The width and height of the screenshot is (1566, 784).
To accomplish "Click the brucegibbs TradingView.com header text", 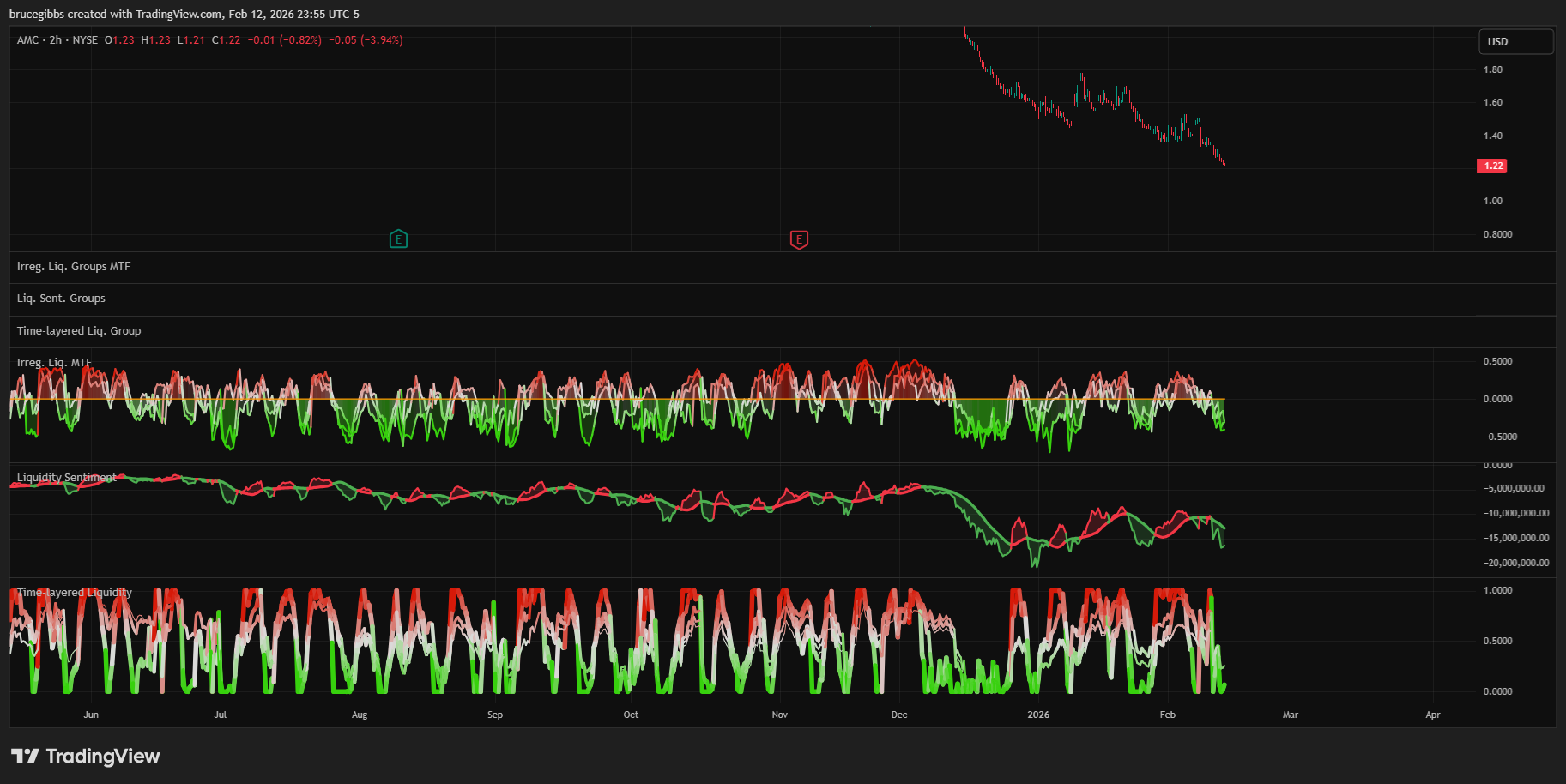I will 184,14.
